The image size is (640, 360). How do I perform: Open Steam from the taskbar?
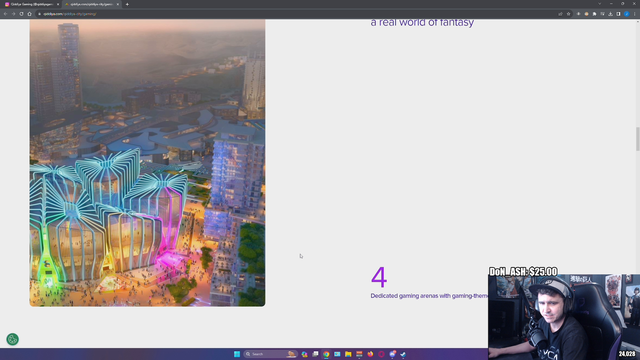coord(403,354)
